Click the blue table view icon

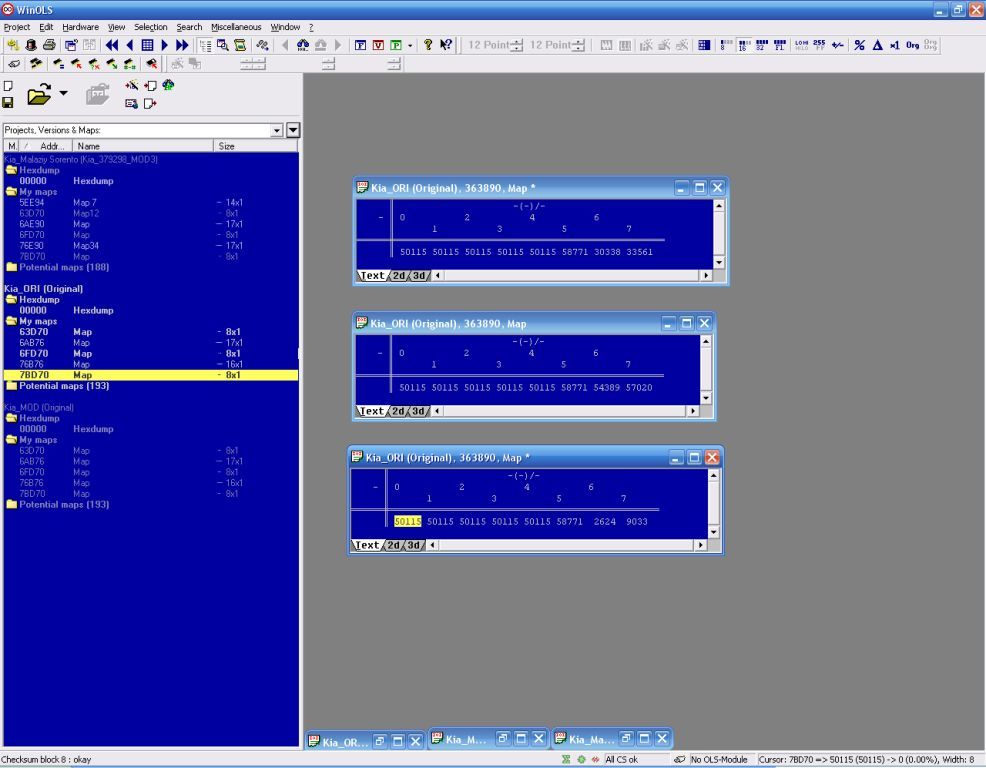coord(704,45)
